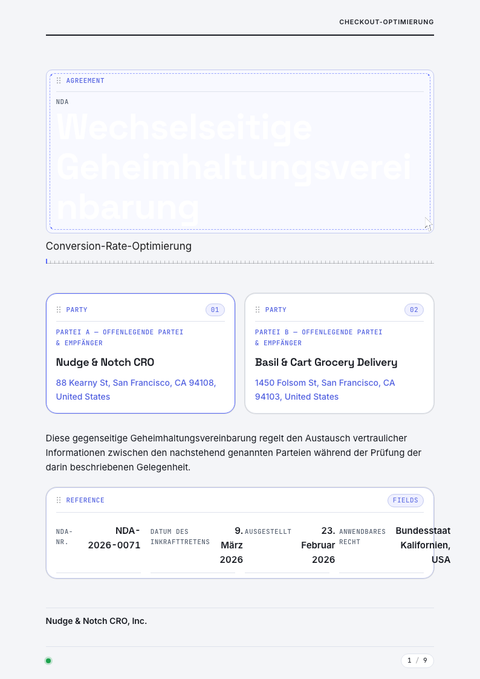Click drag handle on second Party card
This screenshot has width=480, height=679.
click(x=257, y=310)
